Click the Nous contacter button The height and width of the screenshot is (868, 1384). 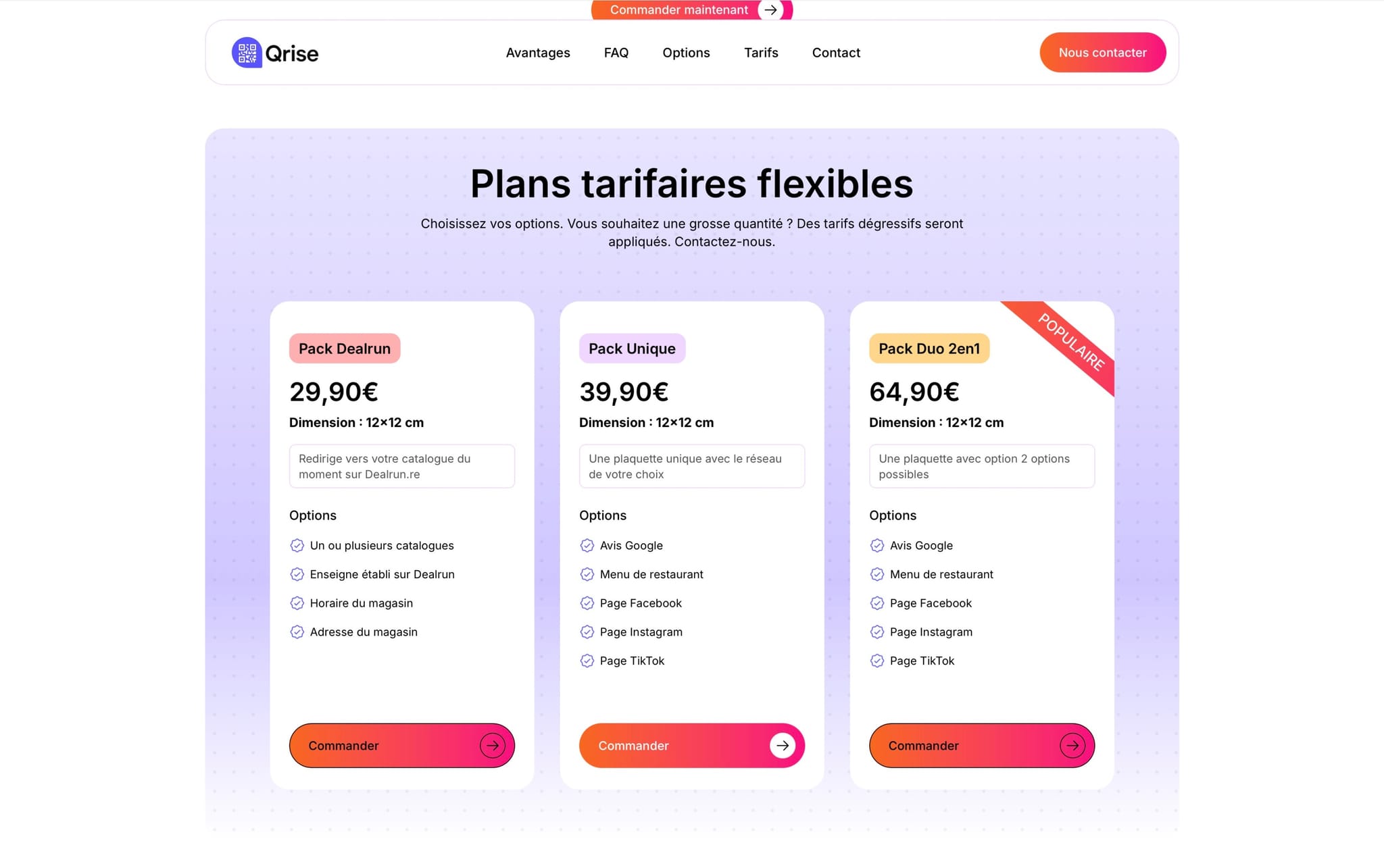(1102, 53)
